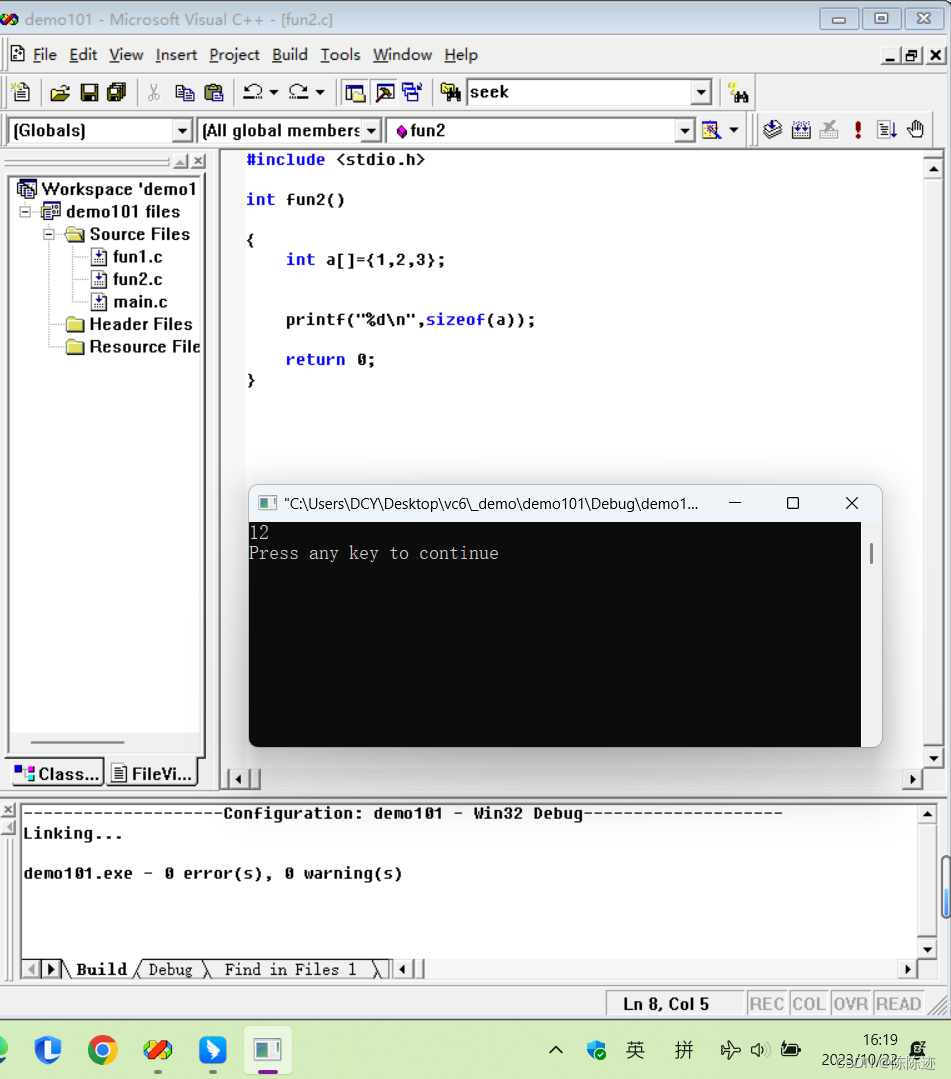This screenshot has height=1079, width=951.
Task: Open the Project menu
Action: point(235,55)
